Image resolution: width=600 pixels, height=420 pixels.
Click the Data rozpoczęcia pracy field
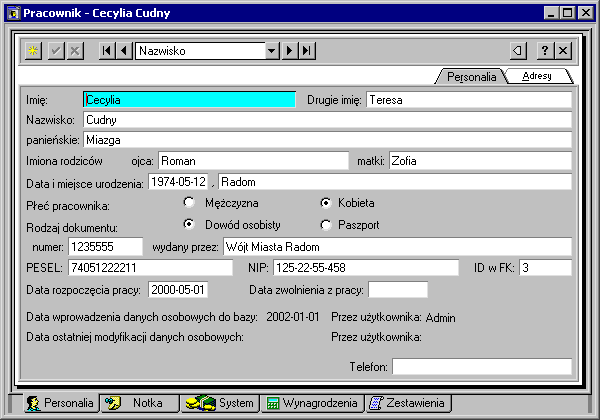[x=178, y=290]
